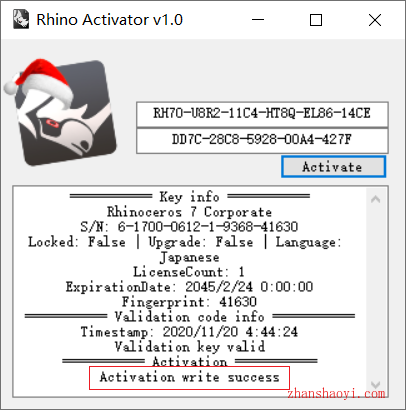Viewport: 406px width, 410px height.
Task: Close the Rhino Activator window
Action: 375,20
